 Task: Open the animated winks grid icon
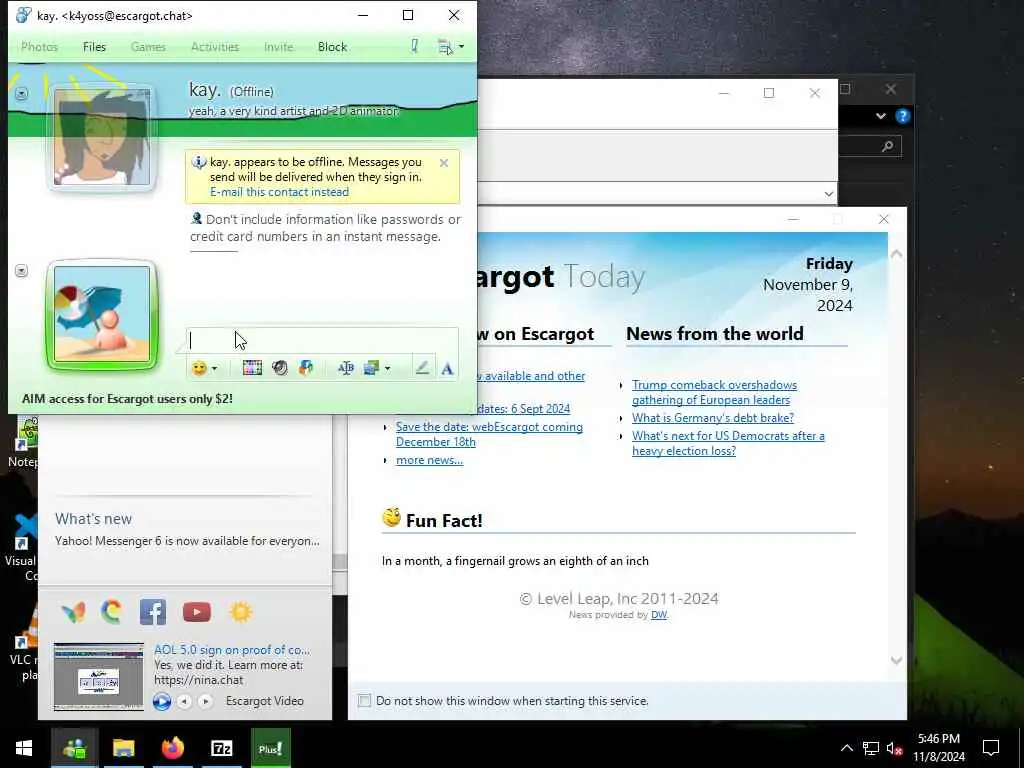pyautogui.click(x=252, y=368)
